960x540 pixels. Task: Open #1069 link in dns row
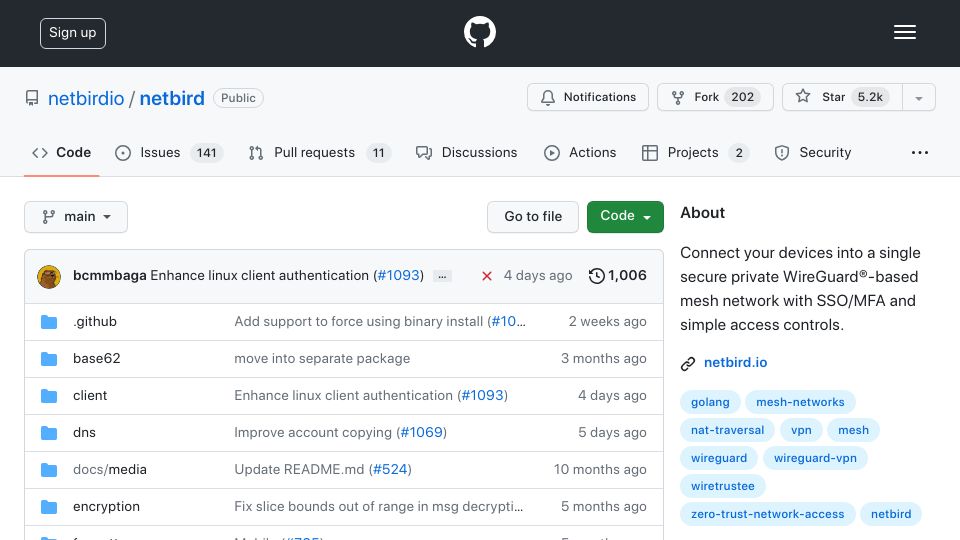pos(421,432)
